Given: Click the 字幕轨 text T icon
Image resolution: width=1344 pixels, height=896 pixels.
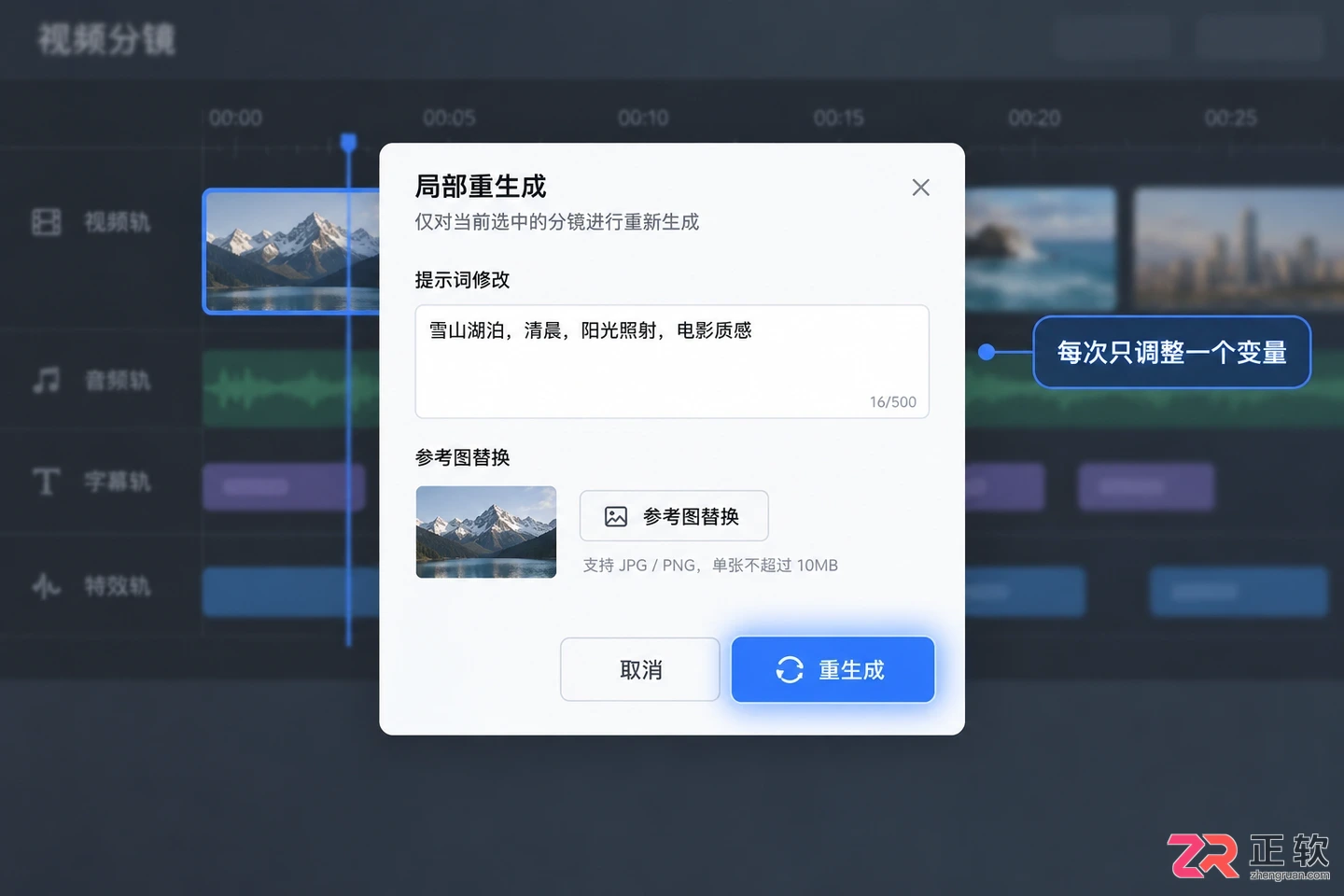Looking at the screenshot, I should (47, 482).
